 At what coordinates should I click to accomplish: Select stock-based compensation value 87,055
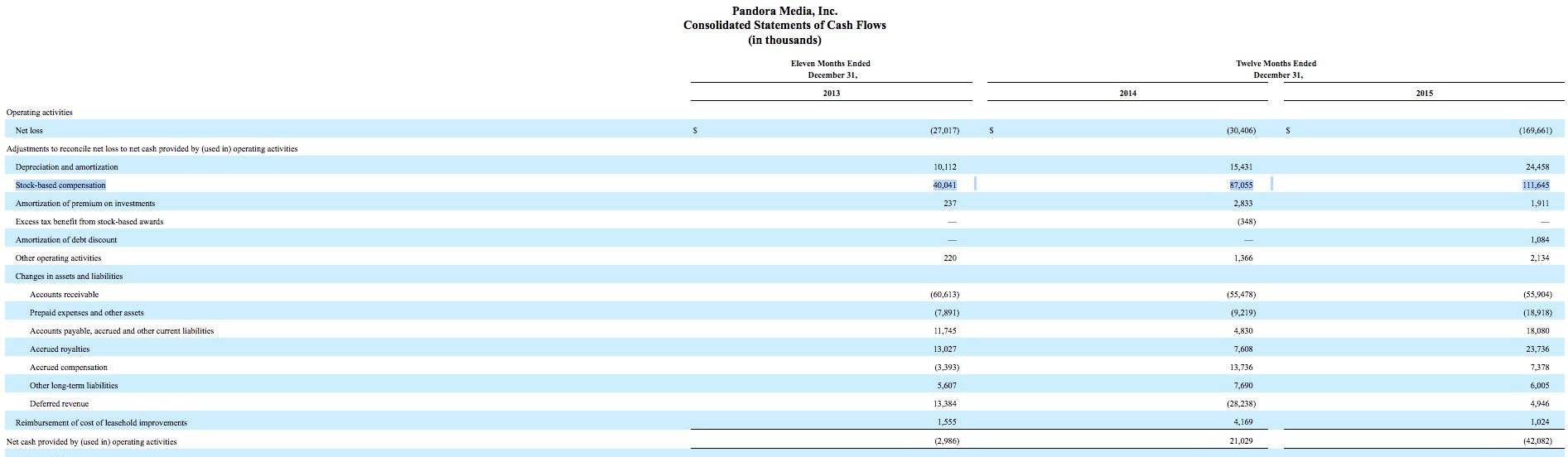pos(1241,185)
